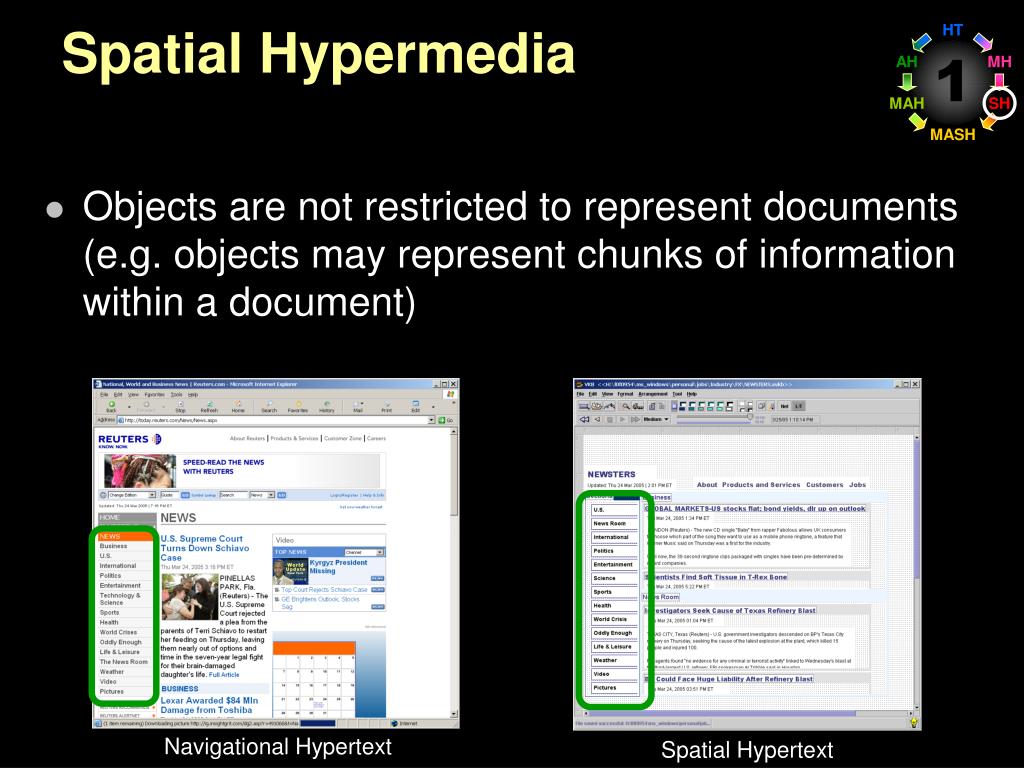This screenshot has height=768, width=1024.
Task: Select Technology & Science in Reuters navigation
Action: tap(120, 599)
